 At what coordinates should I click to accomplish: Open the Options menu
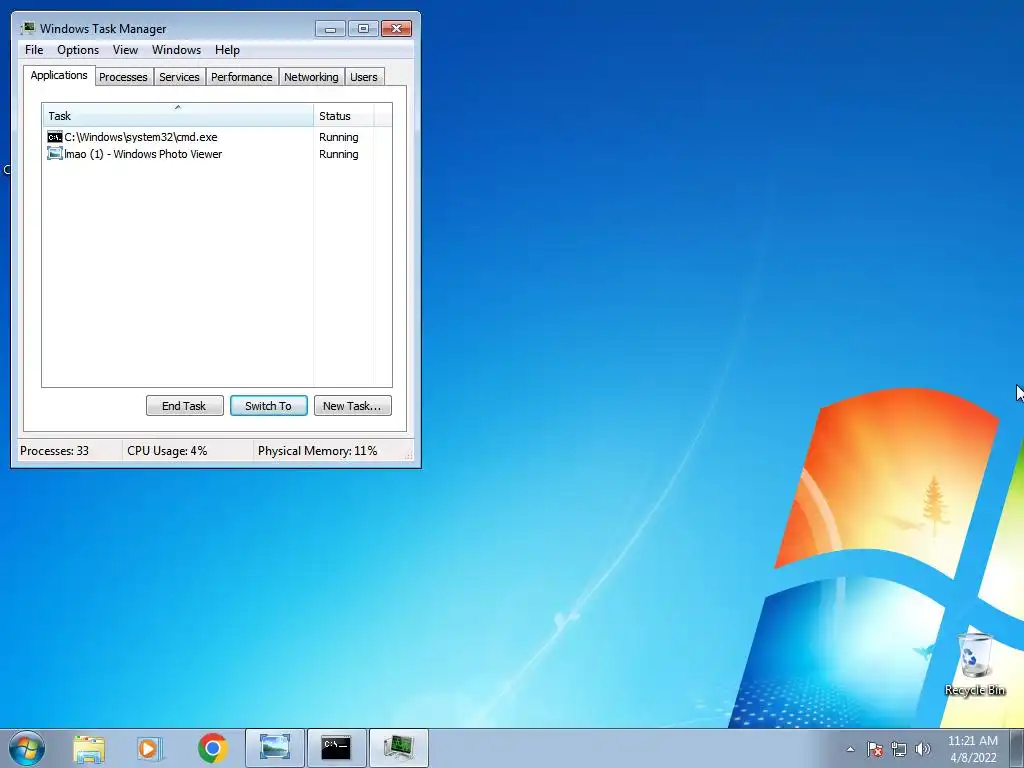pyautogui.click(x=78, y=50)
